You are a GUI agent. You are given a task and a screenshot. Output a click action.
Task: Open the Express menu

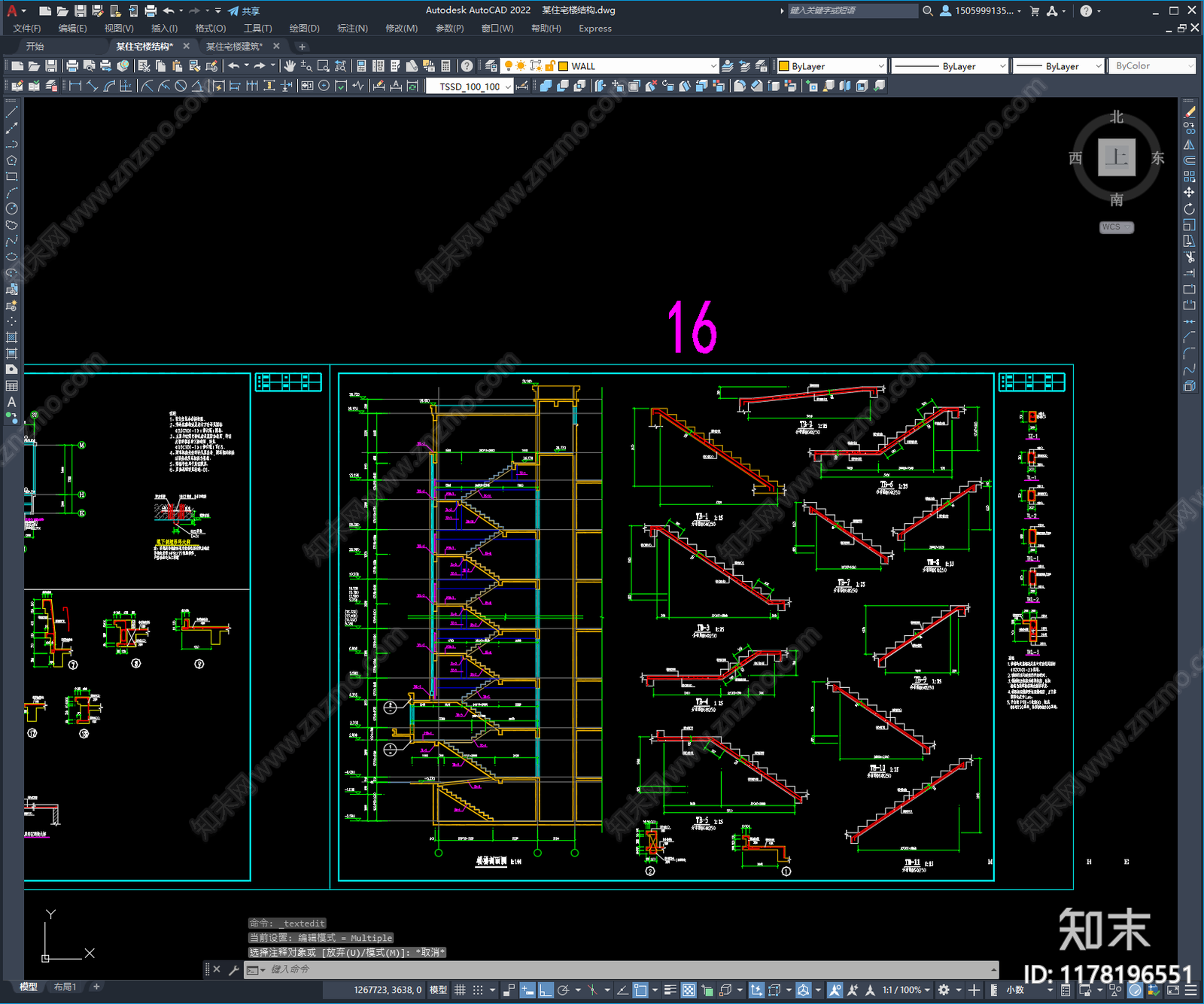pos(595,29)
